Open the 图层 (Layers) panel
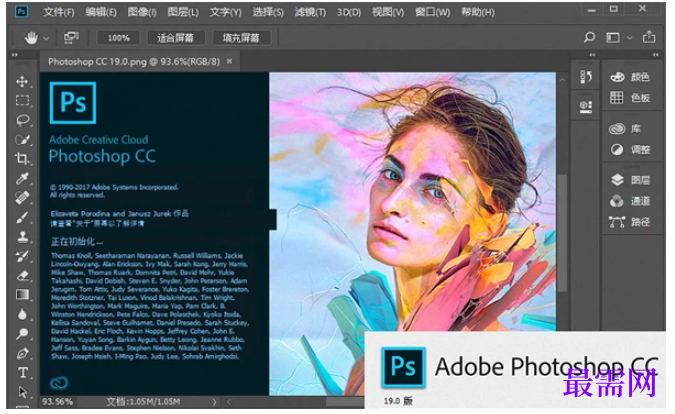Screen dimensions: 675x414 point(630,180)
